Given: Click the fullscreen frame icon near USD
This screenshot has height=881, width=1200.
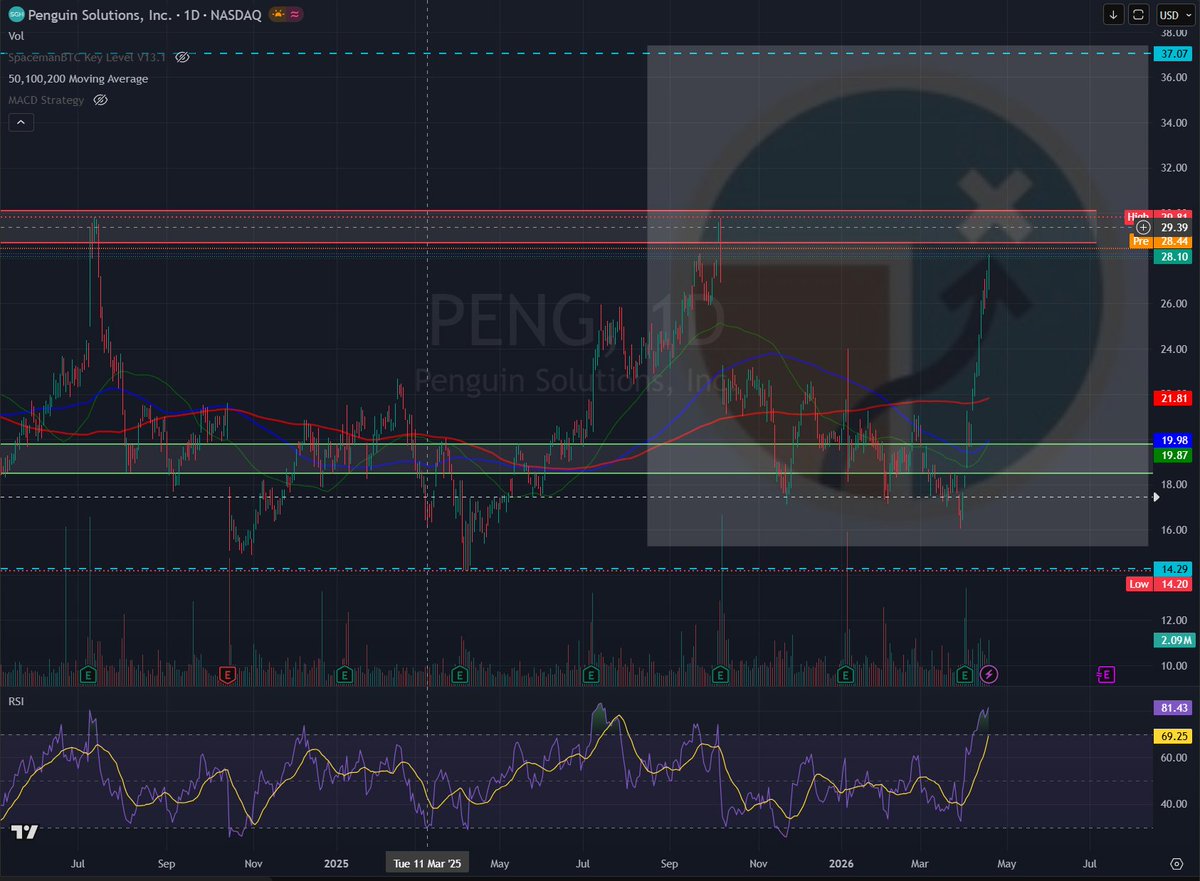Looking at the screenshot, I should [x=1139, y=14].
